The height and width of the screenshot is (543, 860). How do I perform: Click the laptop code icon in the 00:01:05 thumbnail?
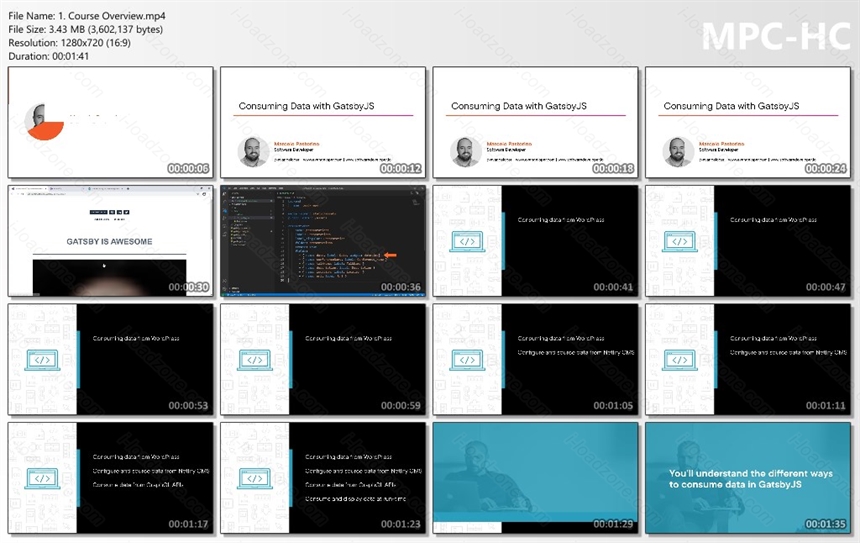click(x=467, y=360)
